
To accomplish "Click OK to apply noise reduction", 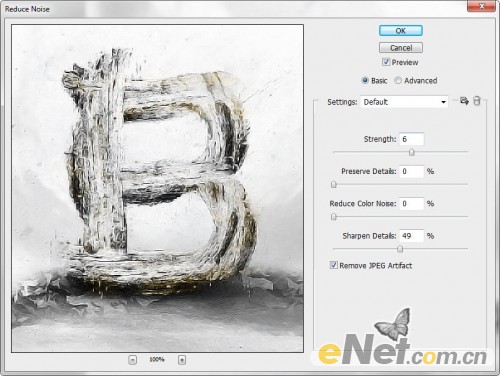I will pyautogui.click(x=401, y=31).
